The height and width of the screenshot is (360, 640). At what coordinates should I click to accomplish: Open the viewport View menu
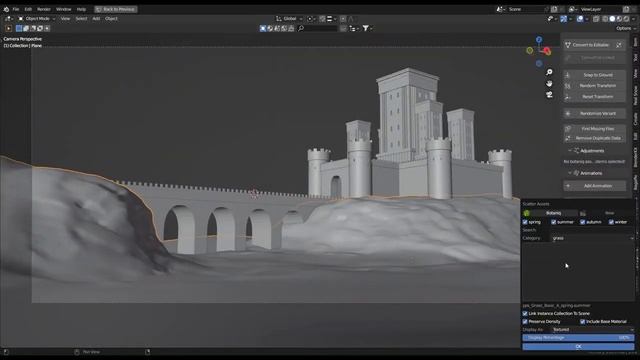65,19
